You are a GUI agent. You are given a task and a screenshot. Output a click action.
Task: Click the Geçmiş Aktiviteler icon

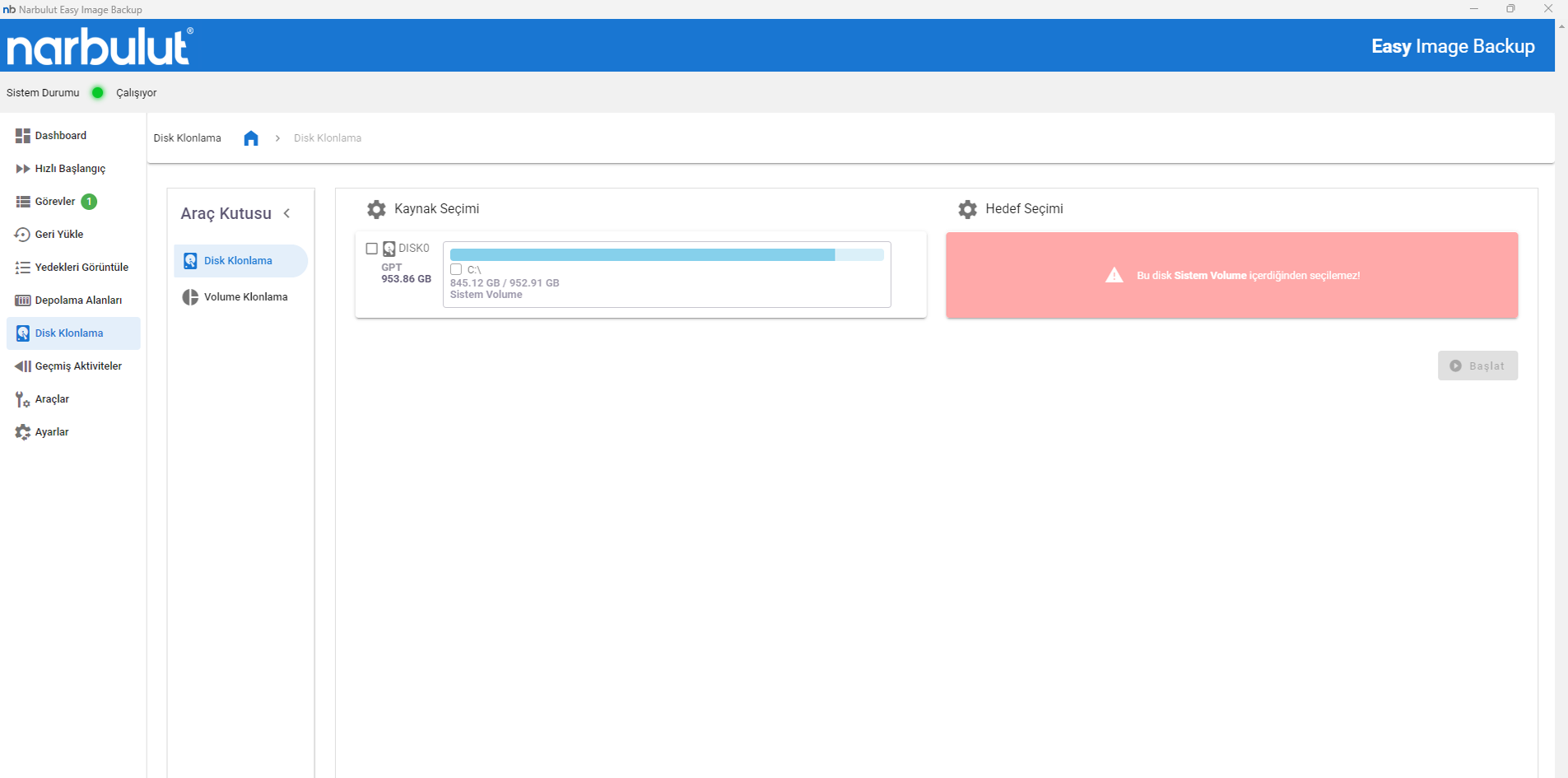(x=22, y=366)
